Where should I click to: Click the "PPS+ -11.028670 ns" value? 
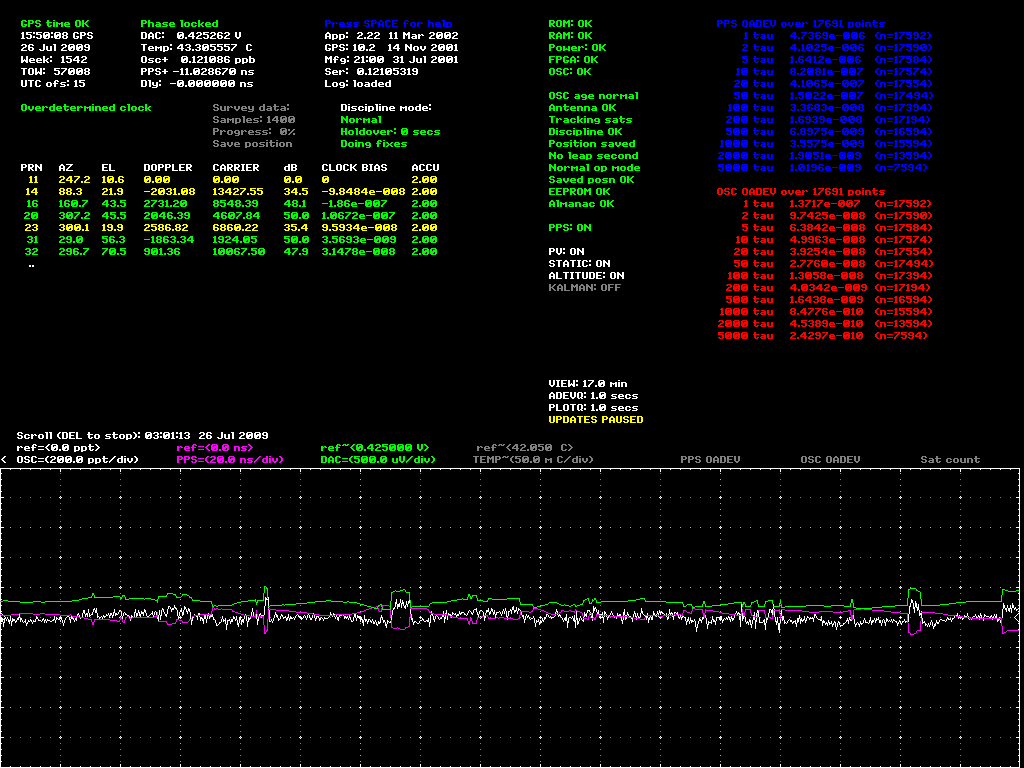coord(197,72)
